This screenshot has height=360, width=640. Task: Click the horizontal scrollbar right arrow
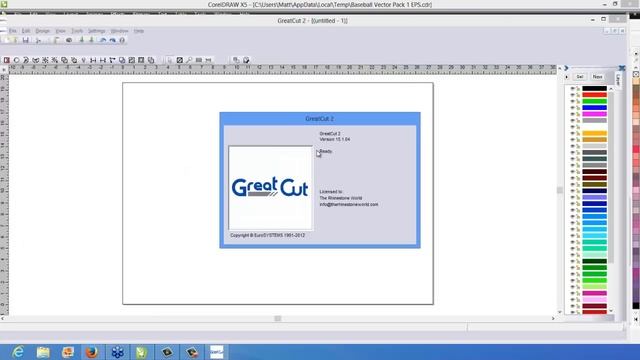[553, 318]
